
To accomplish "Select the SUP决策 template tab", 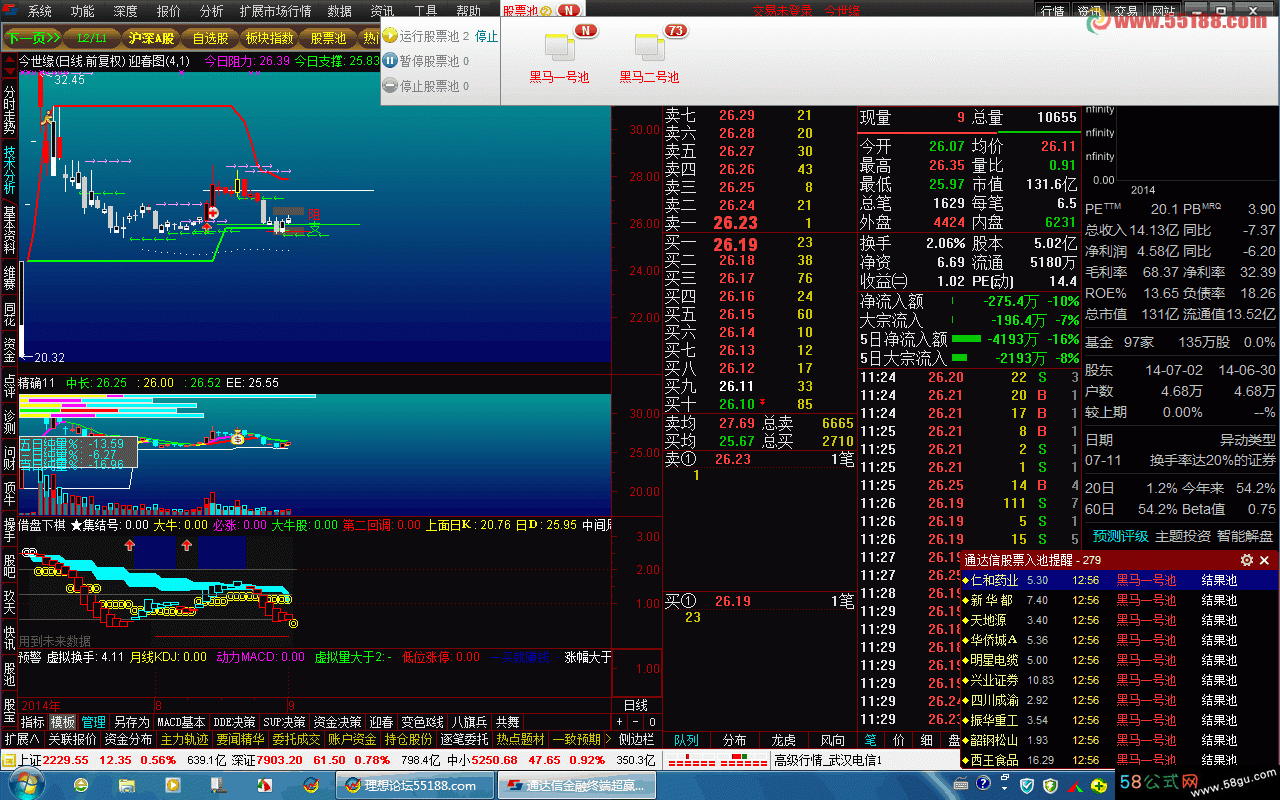I will click(x=285, y=721).
